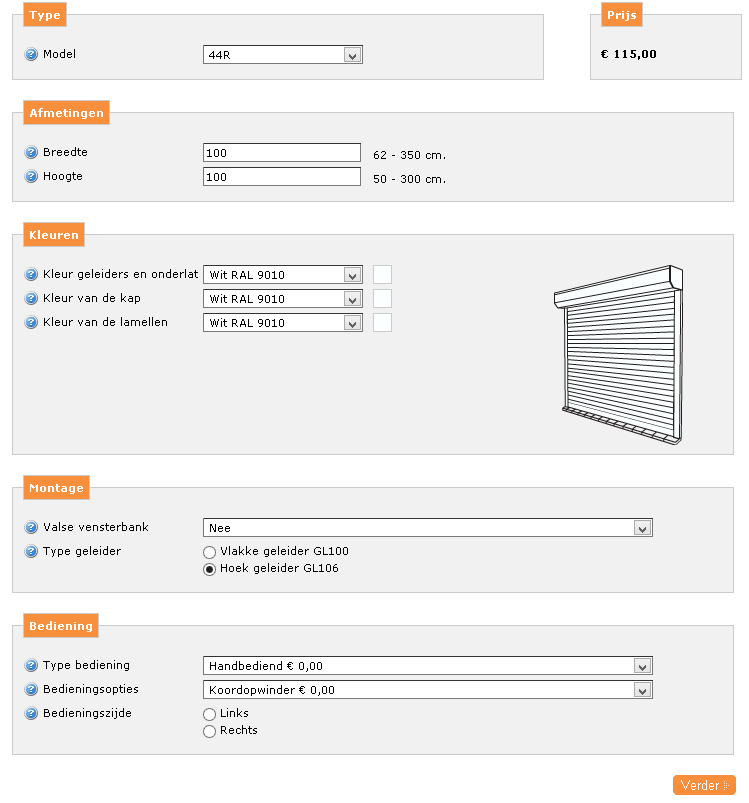Expand the Valse vensterbank dropdown
The height and width of the screenshot is (803, 749).
click(x=427, y=528)
